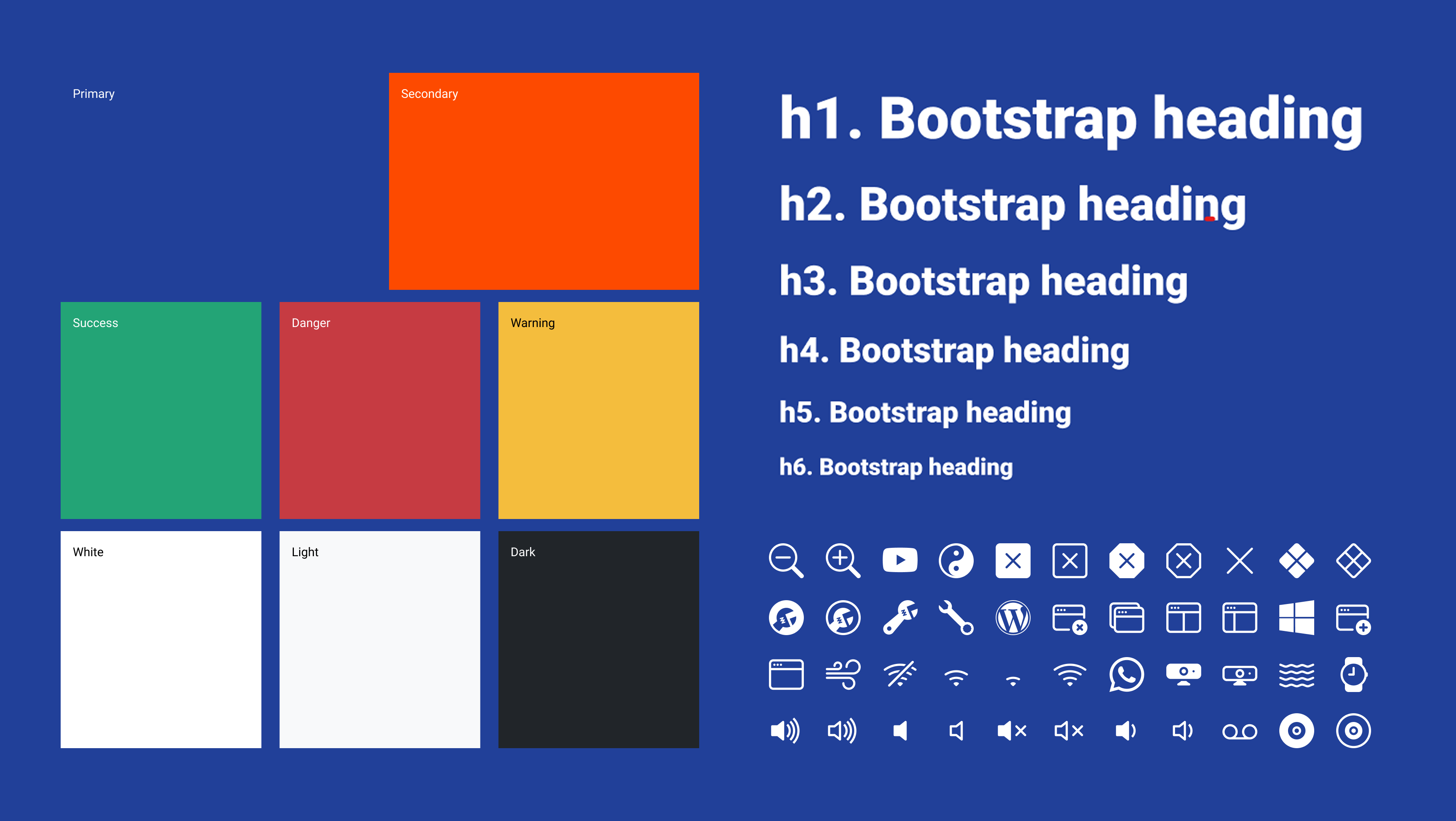Click the filled X square icon

point(1013,561)
